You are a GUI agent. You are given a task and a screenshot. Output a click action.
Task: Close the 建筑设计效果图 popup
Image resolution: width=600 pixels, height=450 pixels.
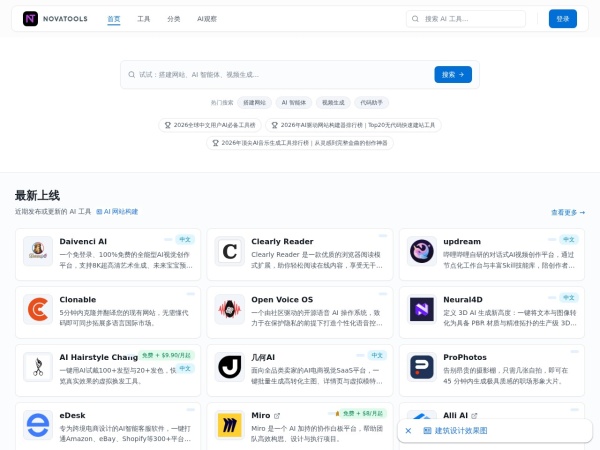click(x=408, y=431)
